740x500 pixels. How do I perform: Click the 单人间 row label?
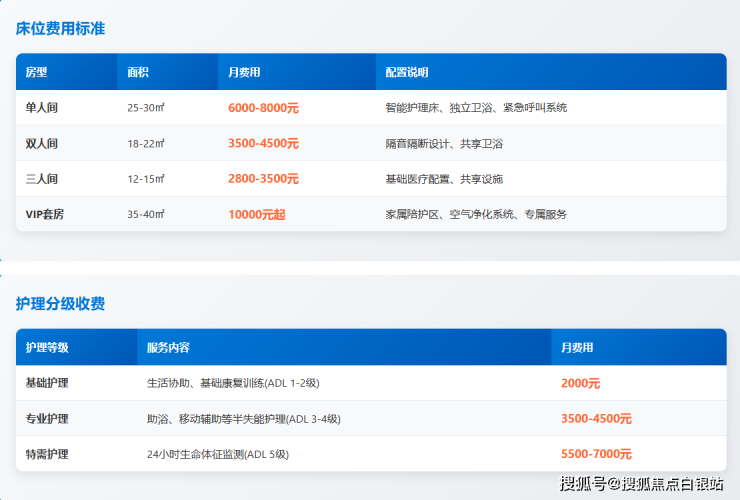point(42,107)
